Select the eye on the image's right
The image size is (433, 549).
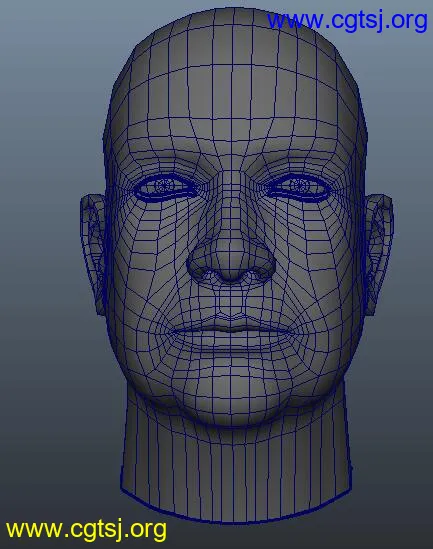(299, 187)
